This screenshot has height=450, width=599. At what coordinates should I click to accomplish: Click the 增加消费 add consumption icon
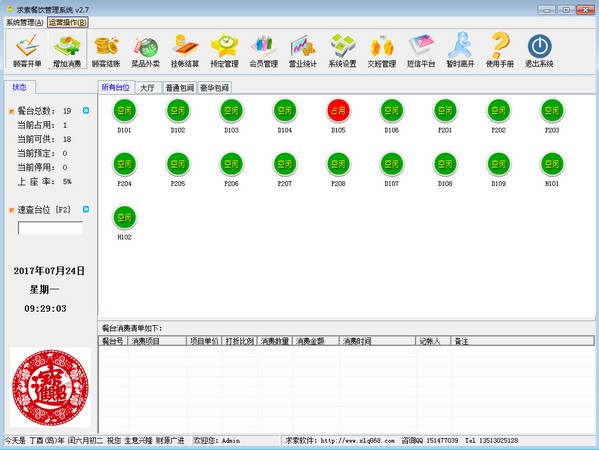pyautogui.click(x=67, y=50)
